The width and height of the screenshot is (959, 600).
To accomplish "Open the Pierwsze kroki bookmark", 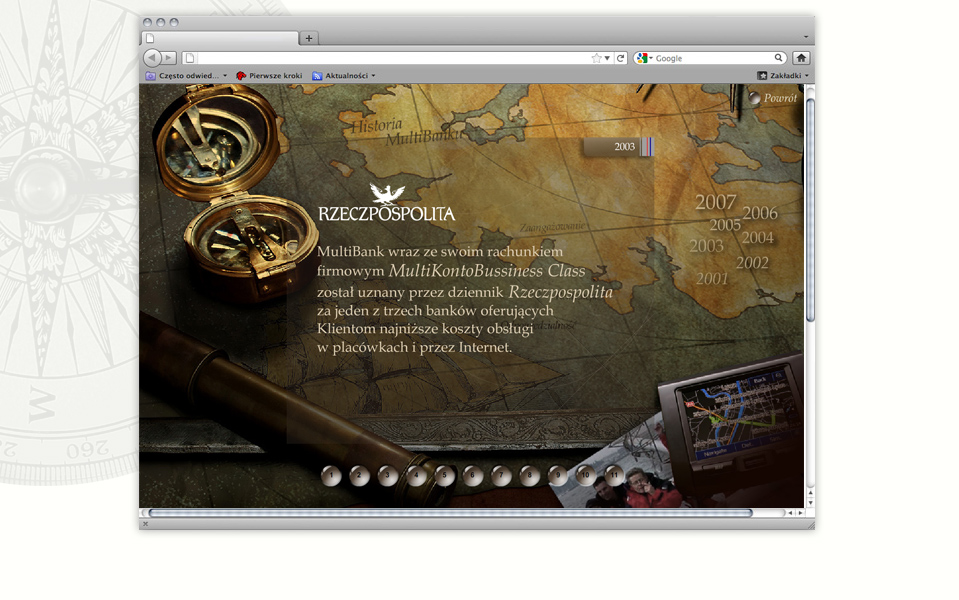I will point(269,76).
